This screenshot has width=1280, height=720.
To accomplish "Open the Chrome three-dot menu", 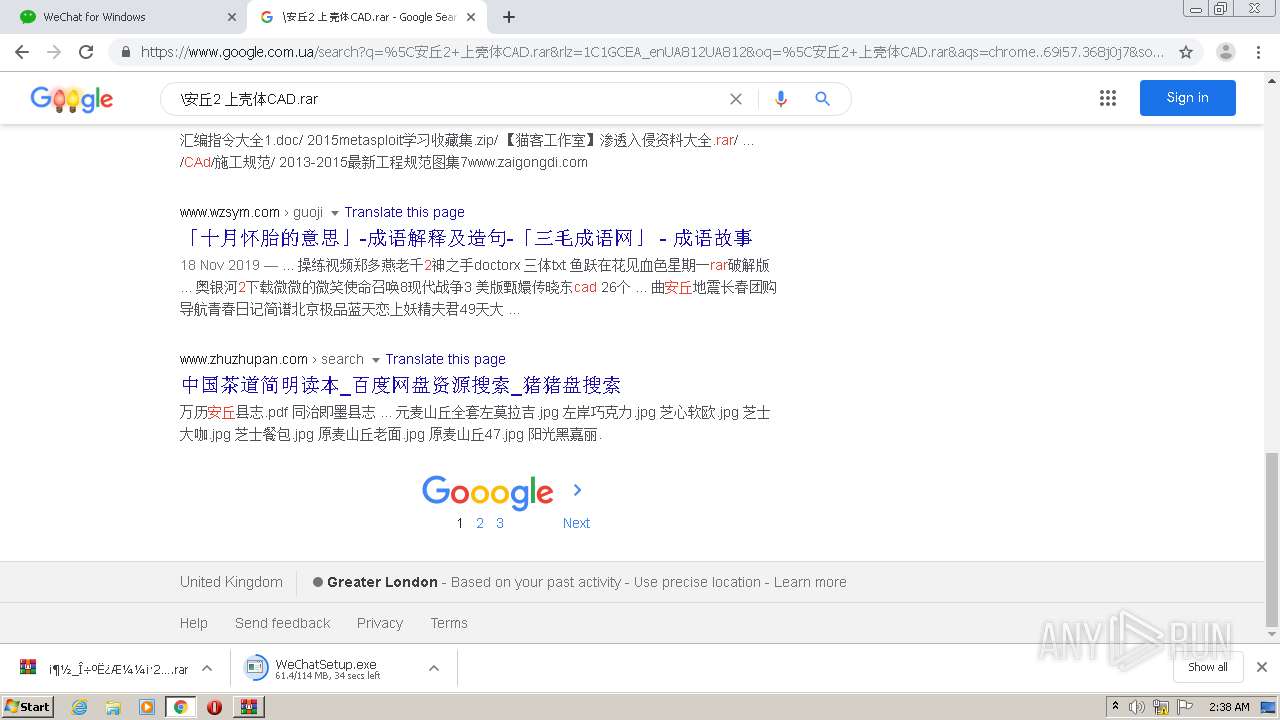I will [1258, 52].
